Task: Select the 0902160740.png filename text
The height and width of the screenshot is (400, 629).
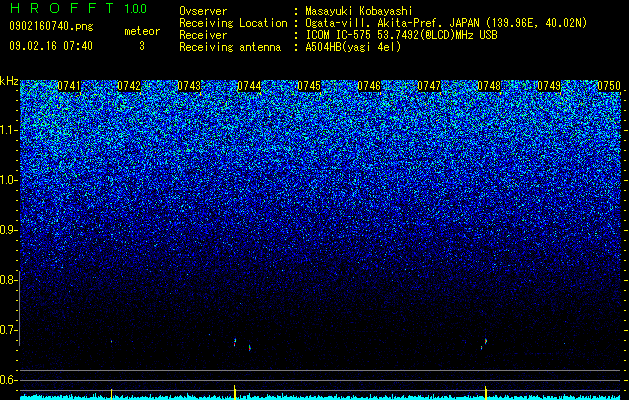Action: click(51, 26)
